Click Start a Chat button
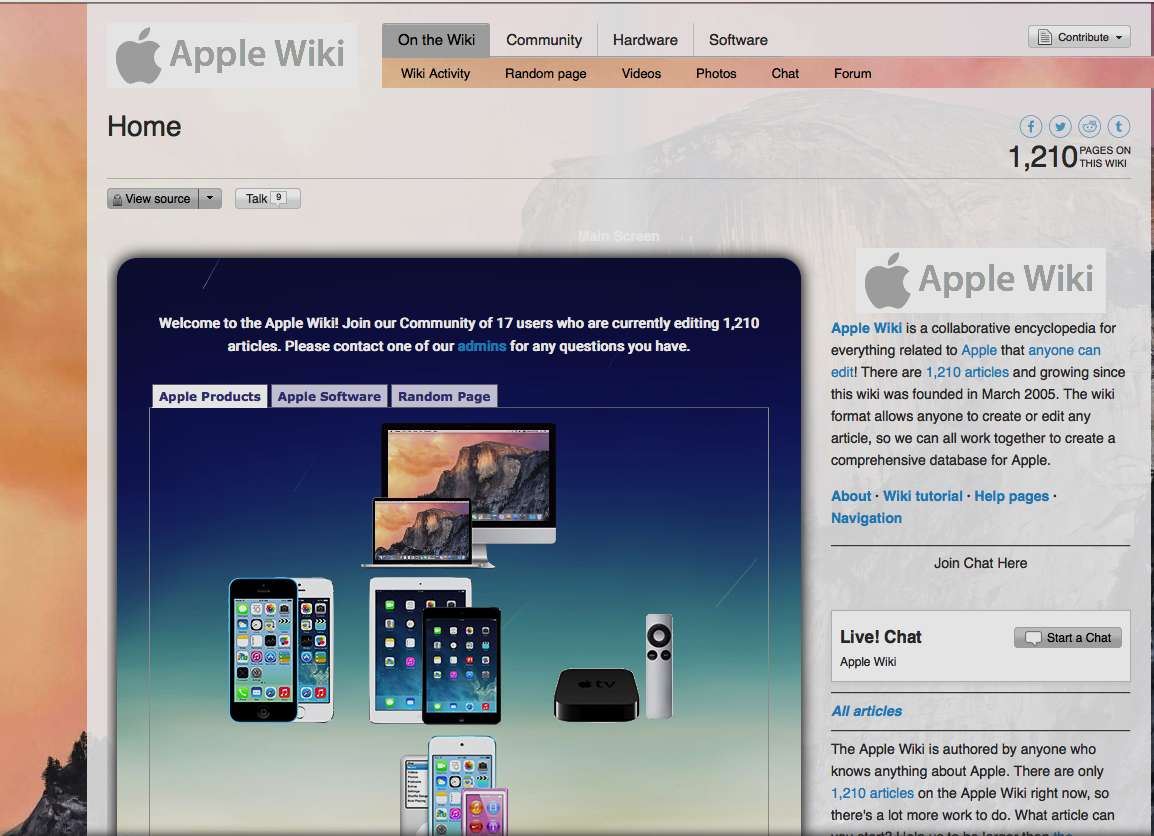The height and width of the screenshot is (836, 1154). [x=1068, y=637]
